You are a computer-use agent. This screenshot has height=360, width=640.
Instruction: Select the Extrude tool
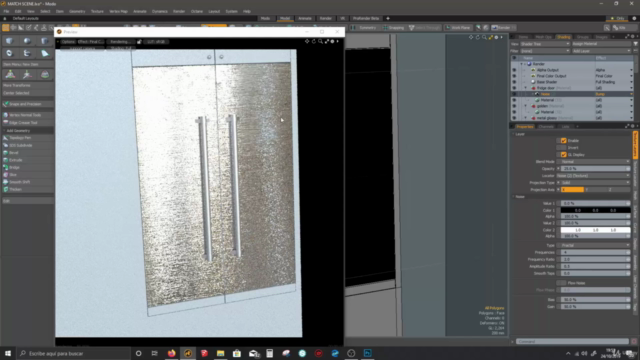pyautogui.click(x=27, y=160)
